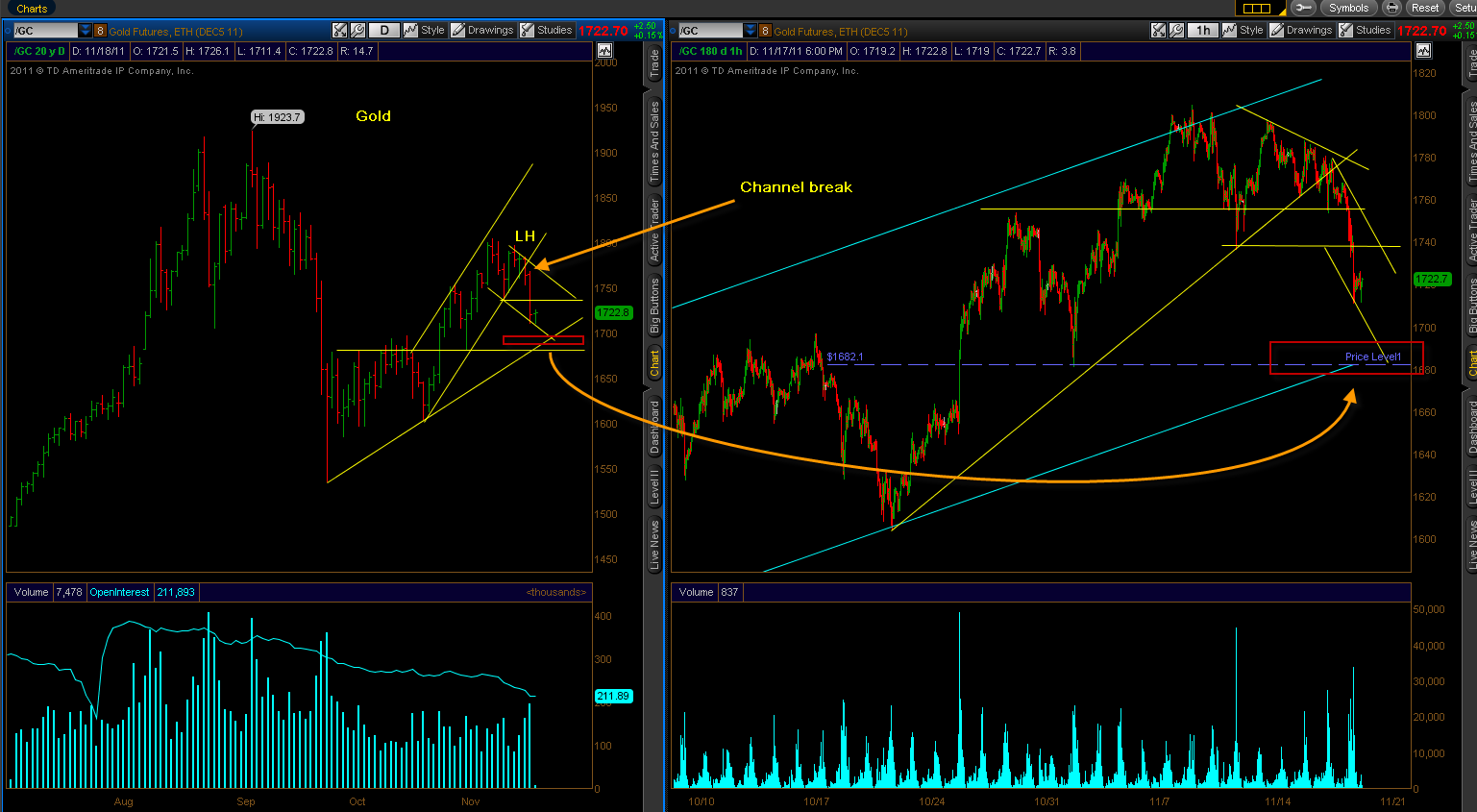Click the left chart /GC symbol input field
Image resolution: width=1477 pixels, height=812 pixels.
pyautogui.click(x=45, y=31)
